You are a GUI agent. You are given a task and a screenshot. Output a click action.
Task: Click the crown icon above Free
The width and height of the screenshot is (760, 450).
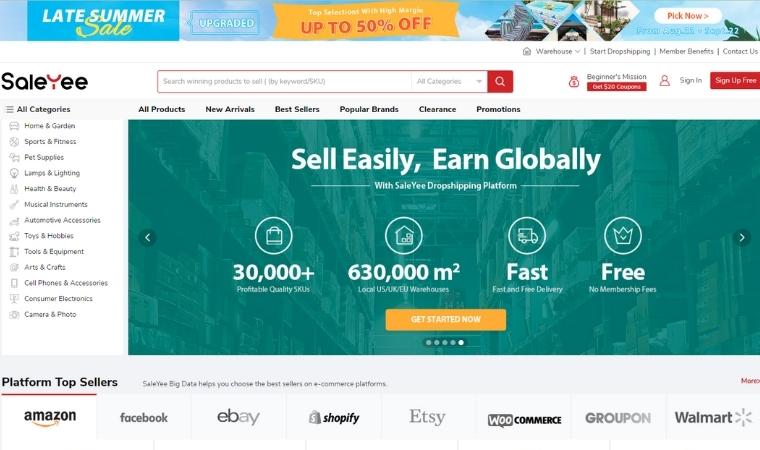pos(623,236)
